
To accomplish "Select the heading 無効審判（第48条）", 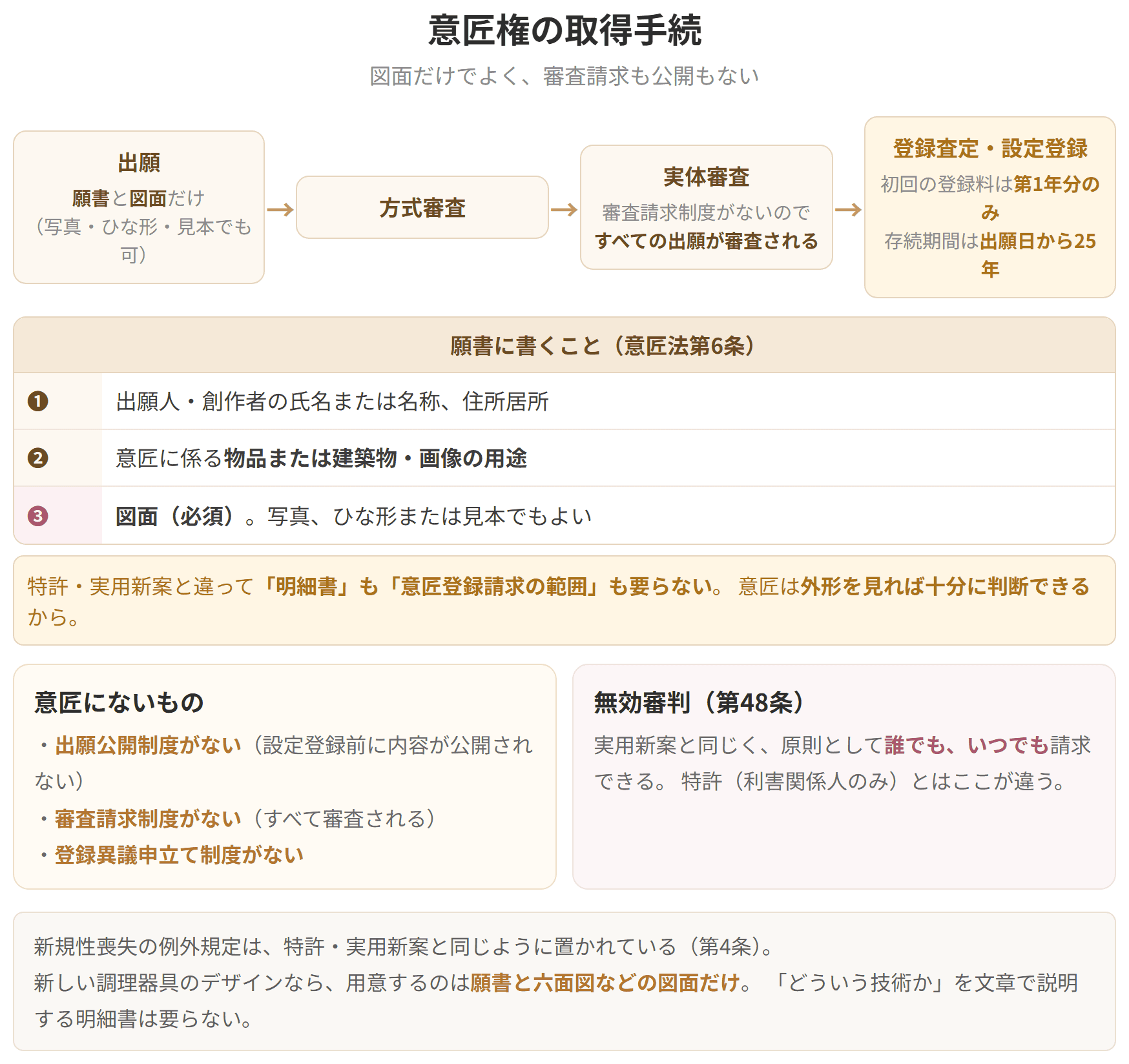I will point(699,702).
